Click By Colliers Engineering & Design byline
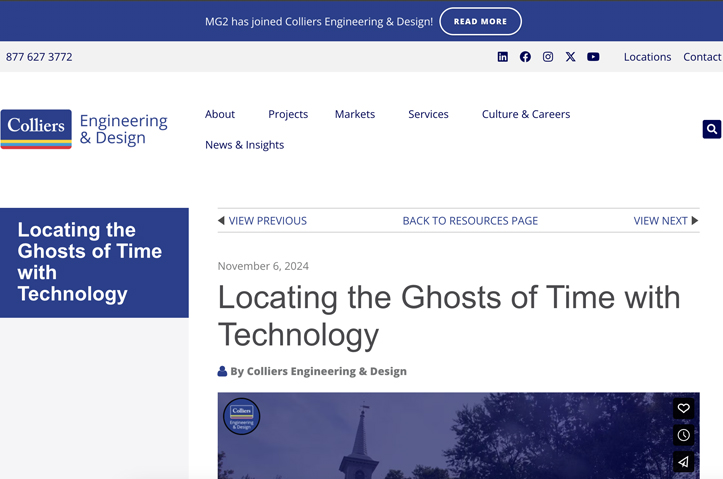Screen dimensions: 723x479 point(319,371)
